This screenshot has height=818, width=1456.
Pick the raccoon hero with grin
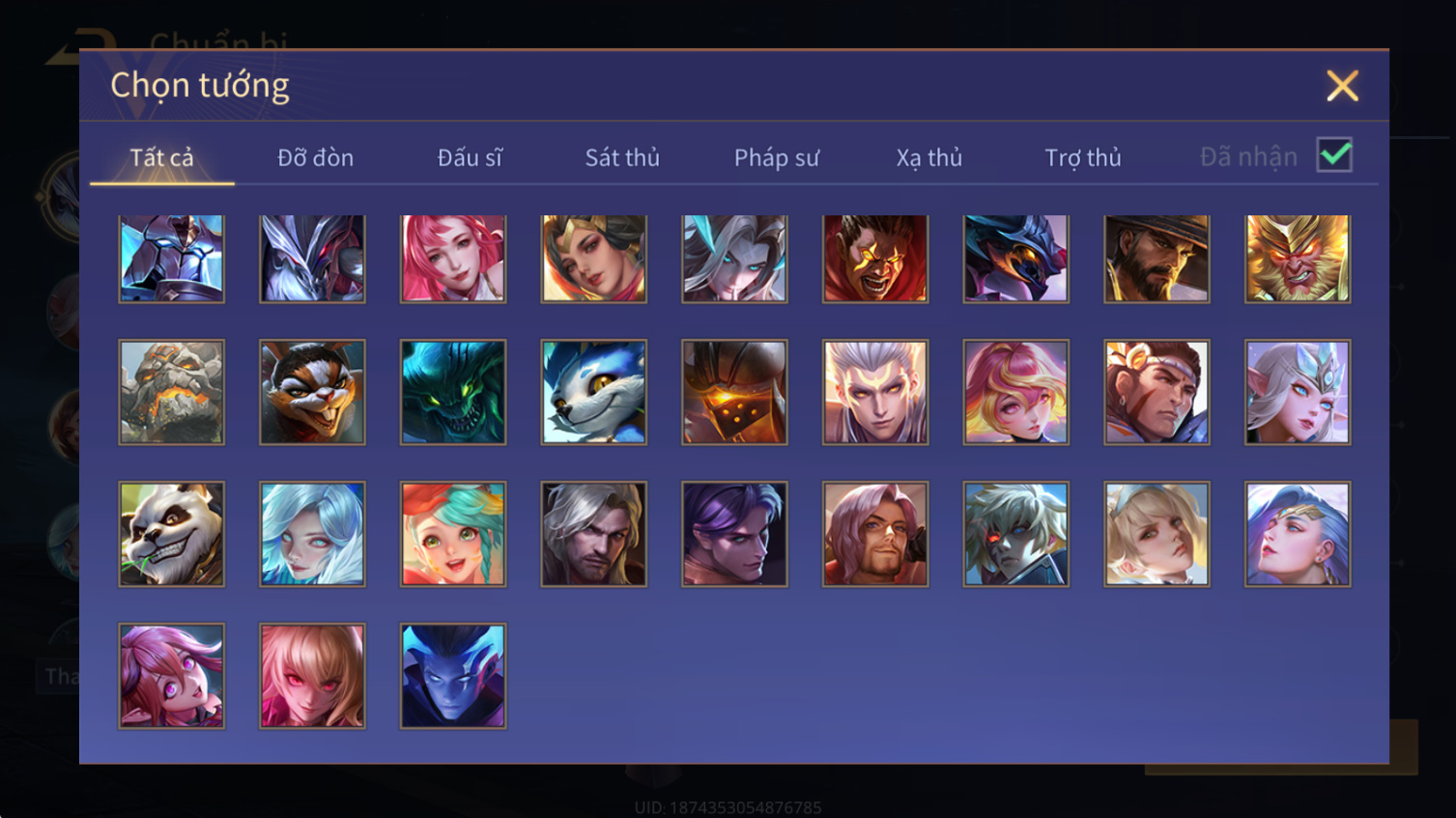pyautogui.click(x=312, y=392)
